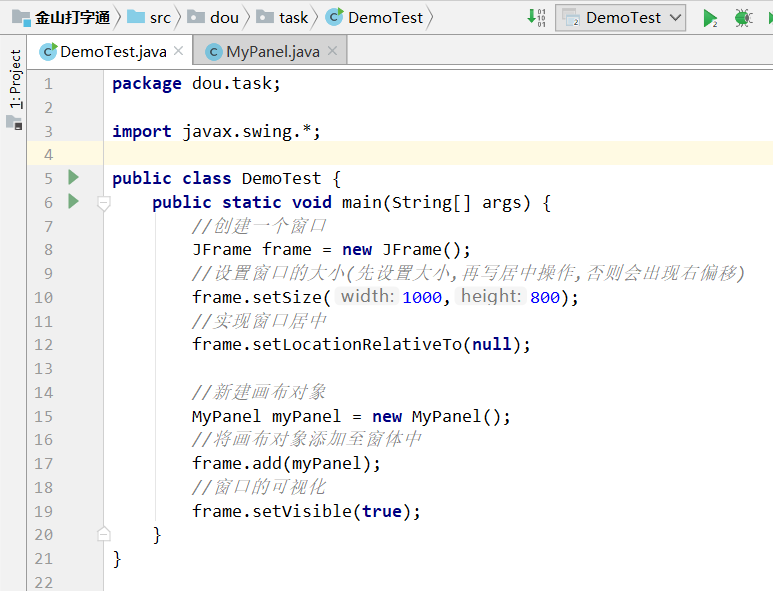Select the dou breadcrumb folder
Screen dimensions: 773x591
pyautogui.click(x=213, y=18)
